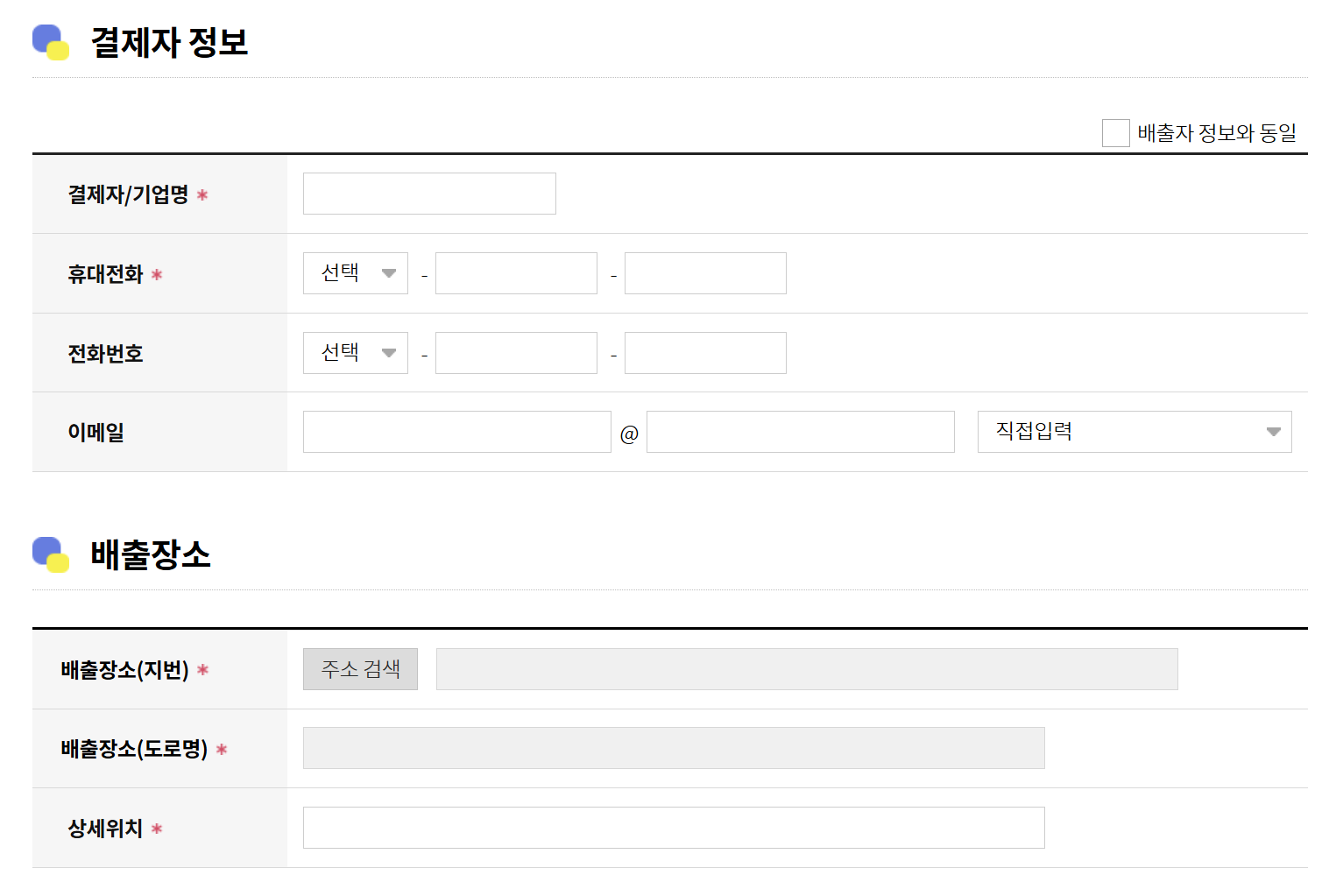Click the 배출장소(지번) address field
The height and width of the screenshot is (896, 1329).
[807, 668]
